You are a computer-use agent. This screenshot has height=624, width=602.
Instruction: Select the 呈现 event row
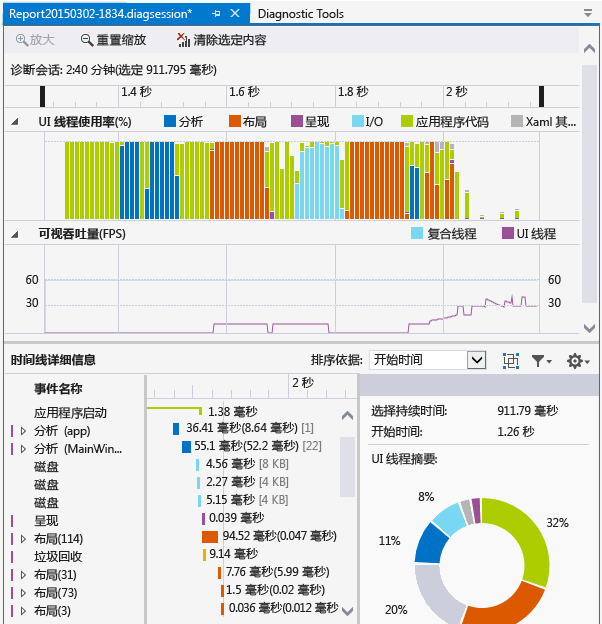coord(46,521)
